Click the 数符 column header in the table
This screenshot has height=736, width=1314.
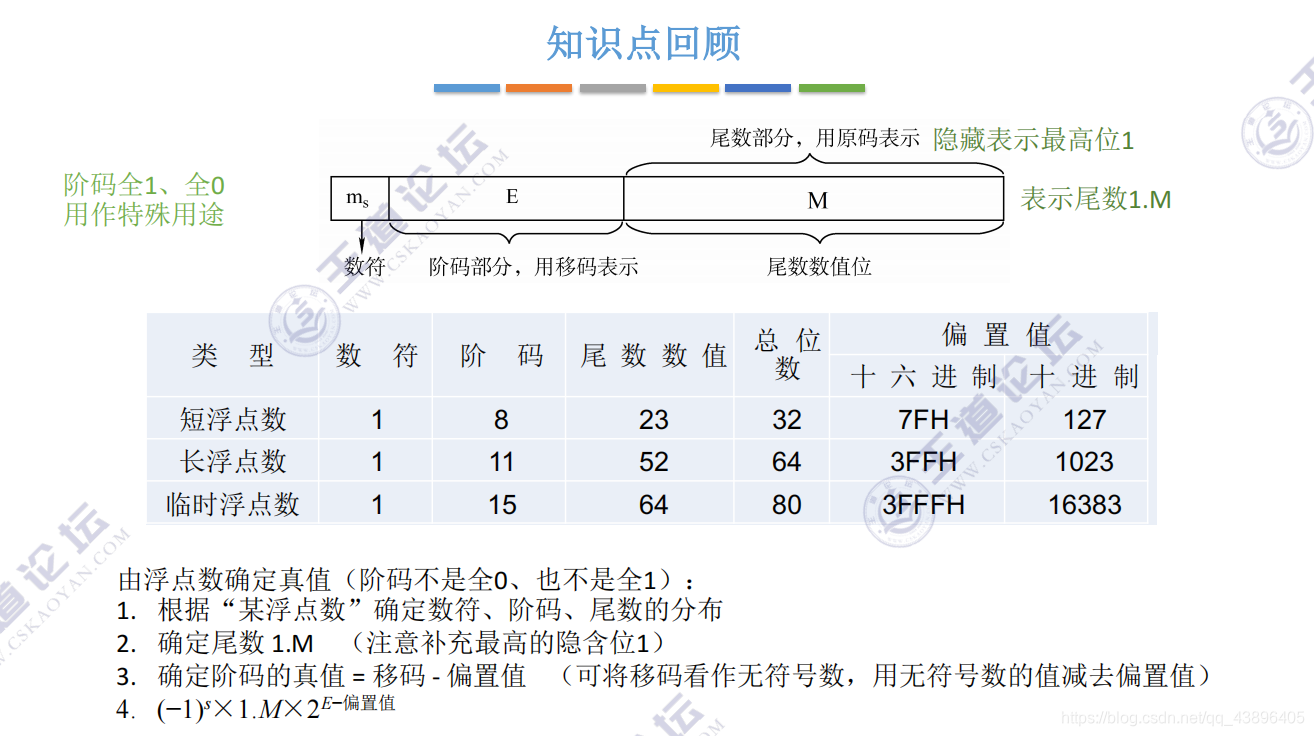click(x=377, y=355)
